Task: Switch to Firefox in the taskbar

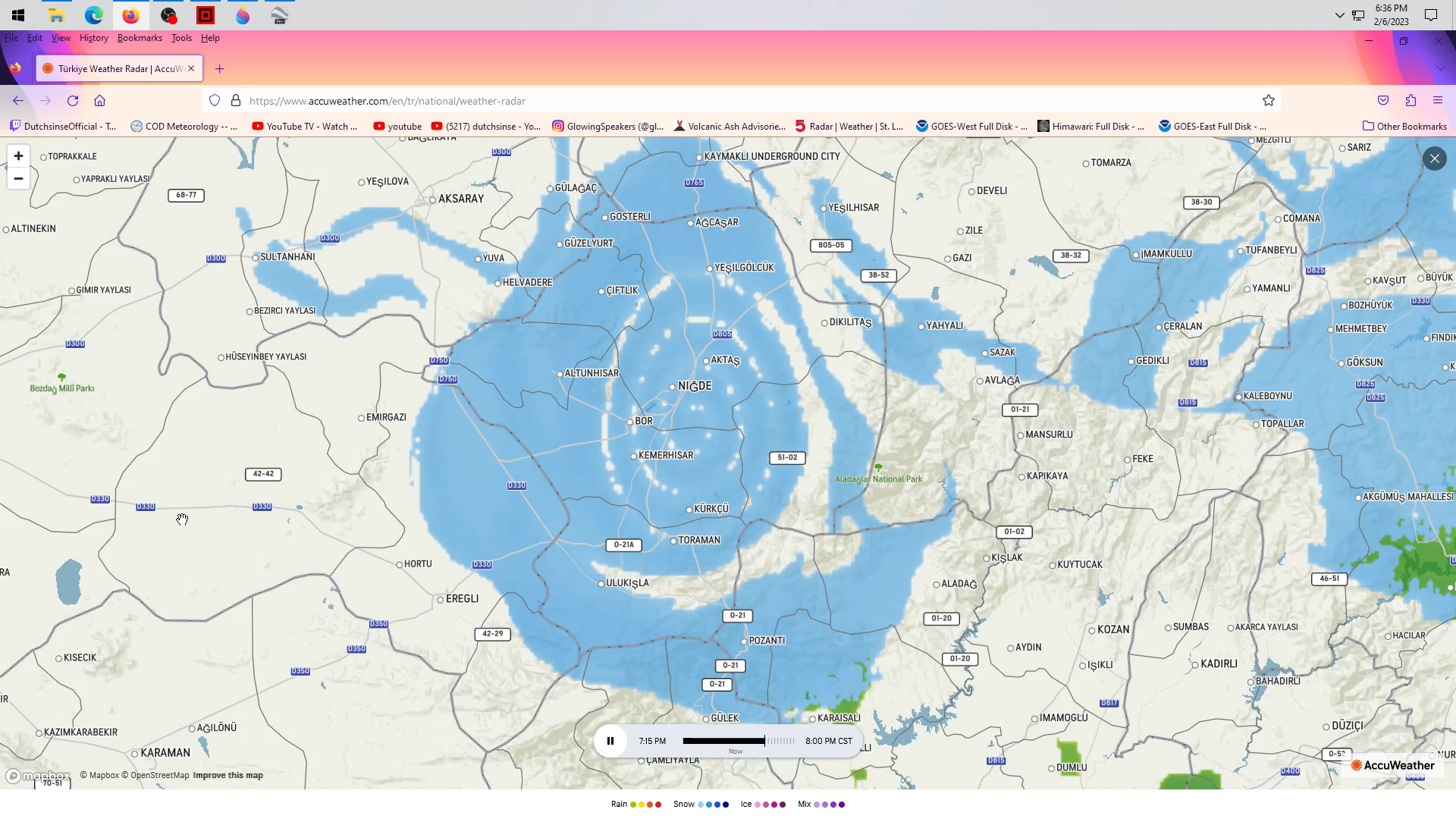Action: (130, 15)
